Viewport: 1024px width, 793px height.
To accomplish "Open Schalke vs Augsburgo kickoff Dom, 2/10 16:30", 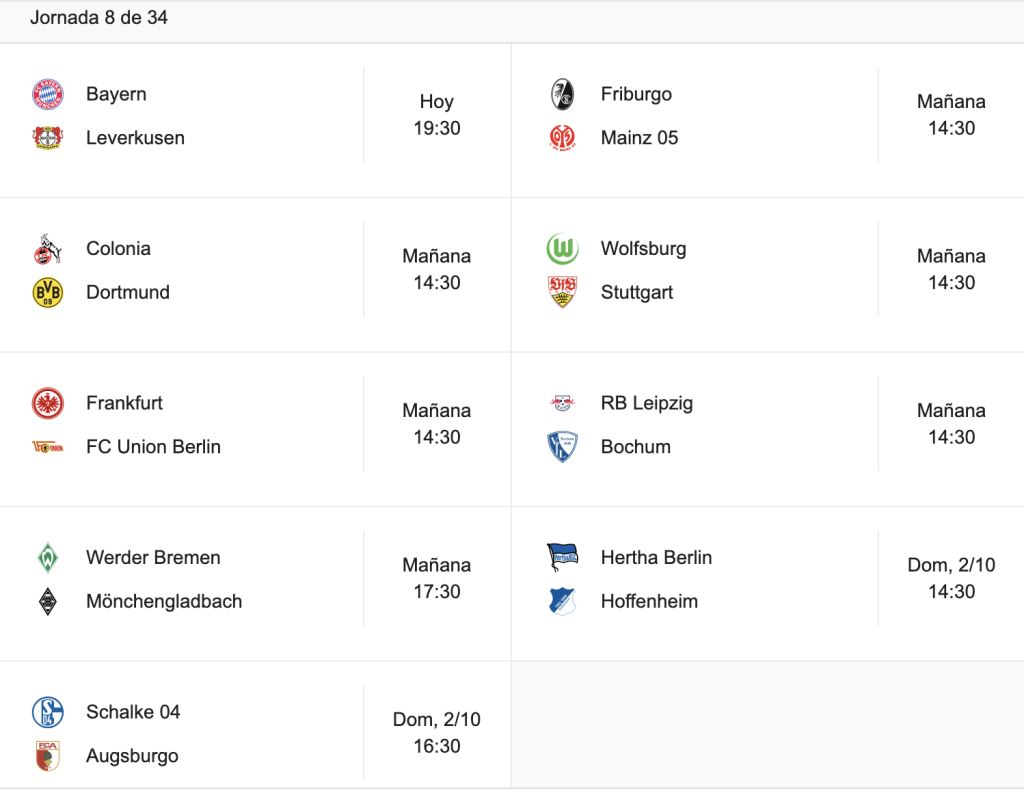I will (x=436, y=733).
